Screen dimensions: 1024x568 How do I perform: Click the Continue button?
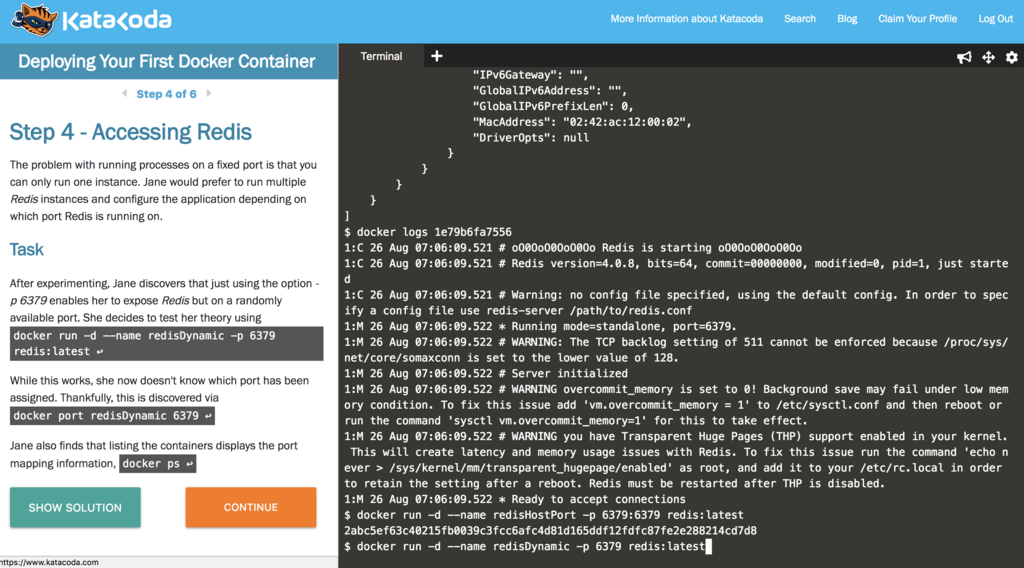pyautogui.click(x=251, y=507)
